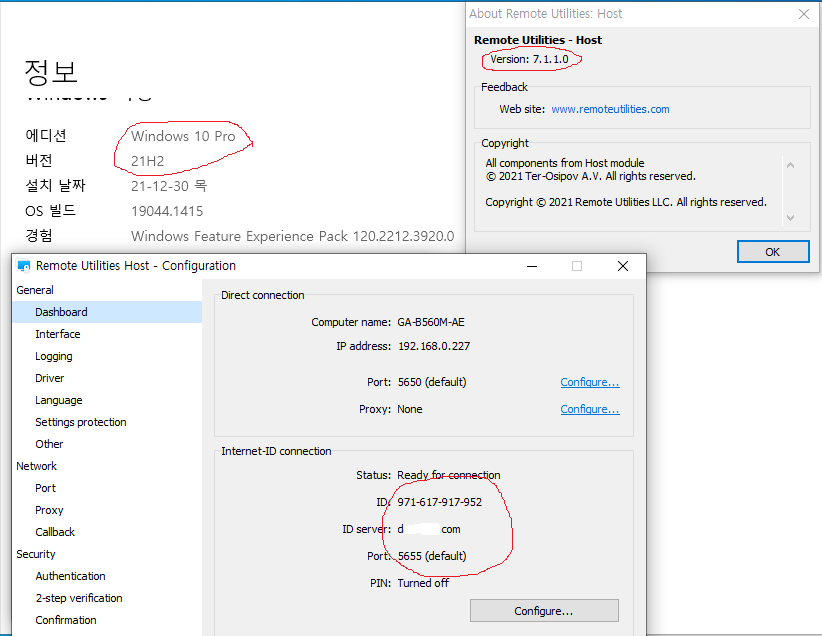This screenshot has width=822, height=636.
Task: Select Dashboard in the settings tree
Action: [x=61, y=312]
